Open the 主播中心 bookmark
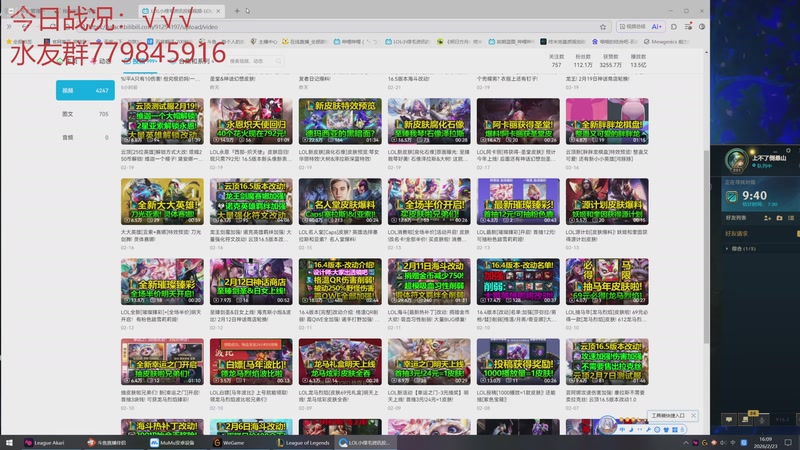The width and height of the screenshot is (800, 450). coord(264,42)
